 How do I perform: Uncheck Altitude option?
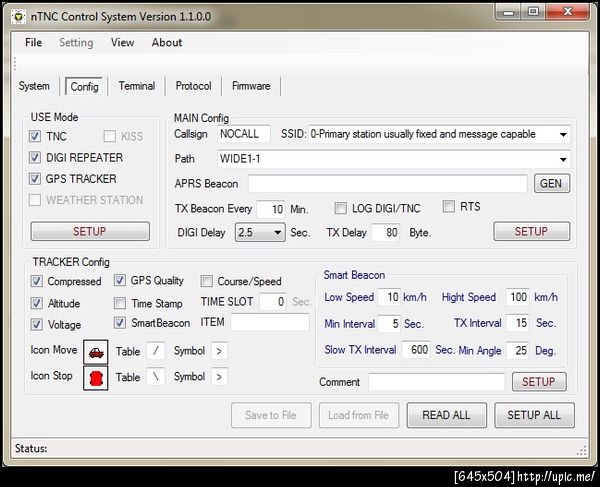point(37,303)
